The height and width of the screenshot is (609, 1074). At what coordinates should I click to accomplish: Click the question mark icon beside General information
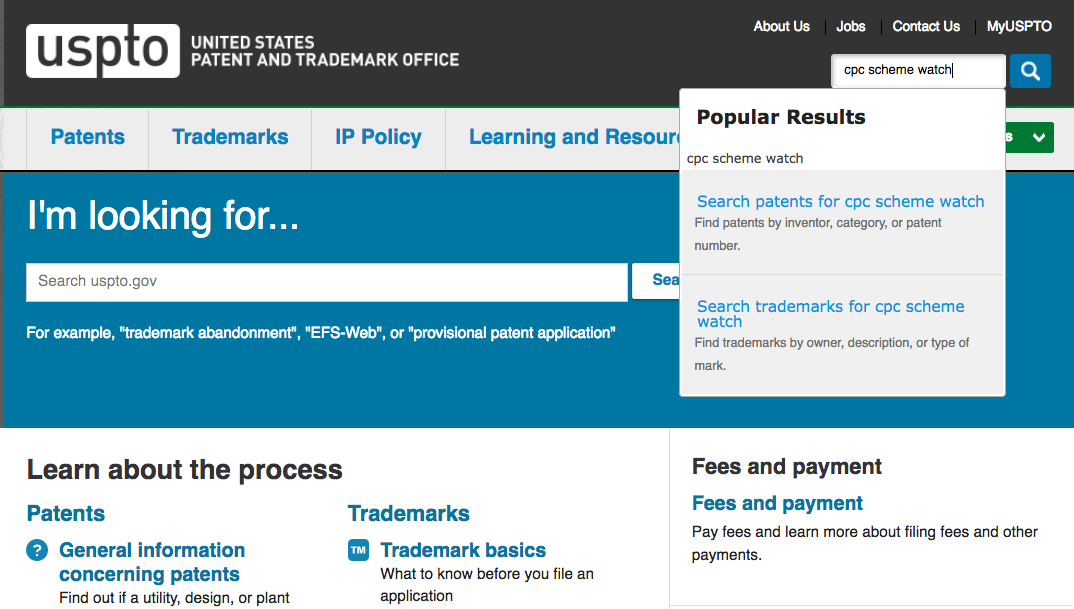(x=37, y=550)
